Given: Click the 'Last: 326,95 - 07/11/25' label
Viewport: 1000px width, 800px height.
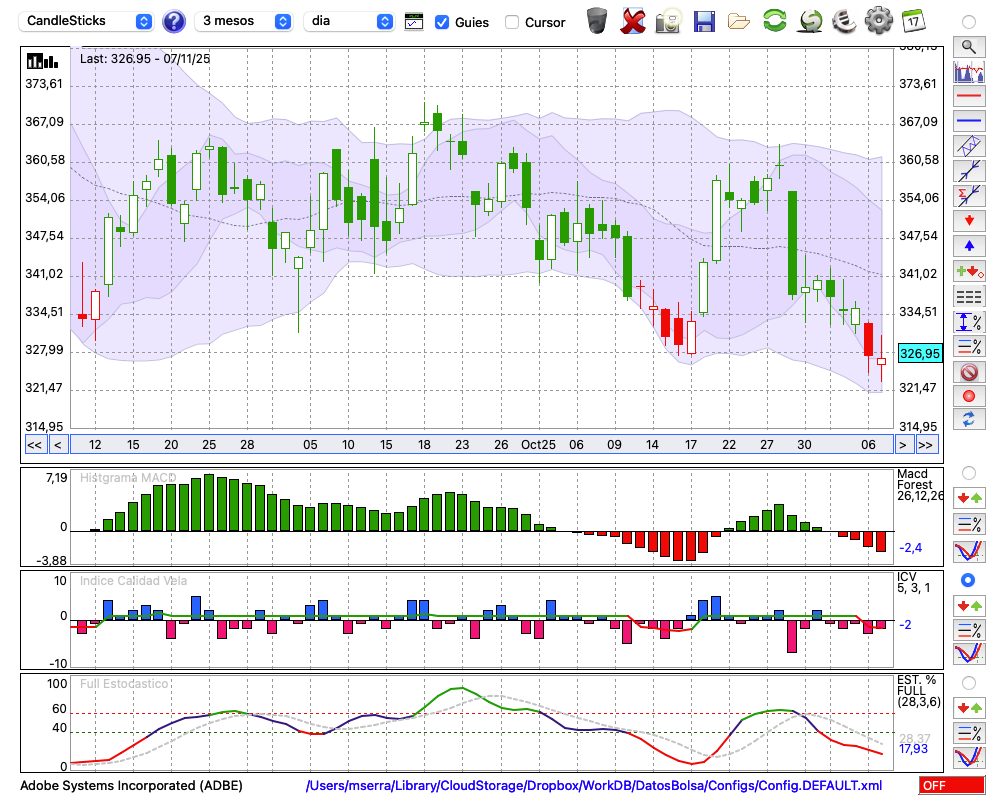Looking at the screenshot, I should pyautogui.click(x=145, y=59).
